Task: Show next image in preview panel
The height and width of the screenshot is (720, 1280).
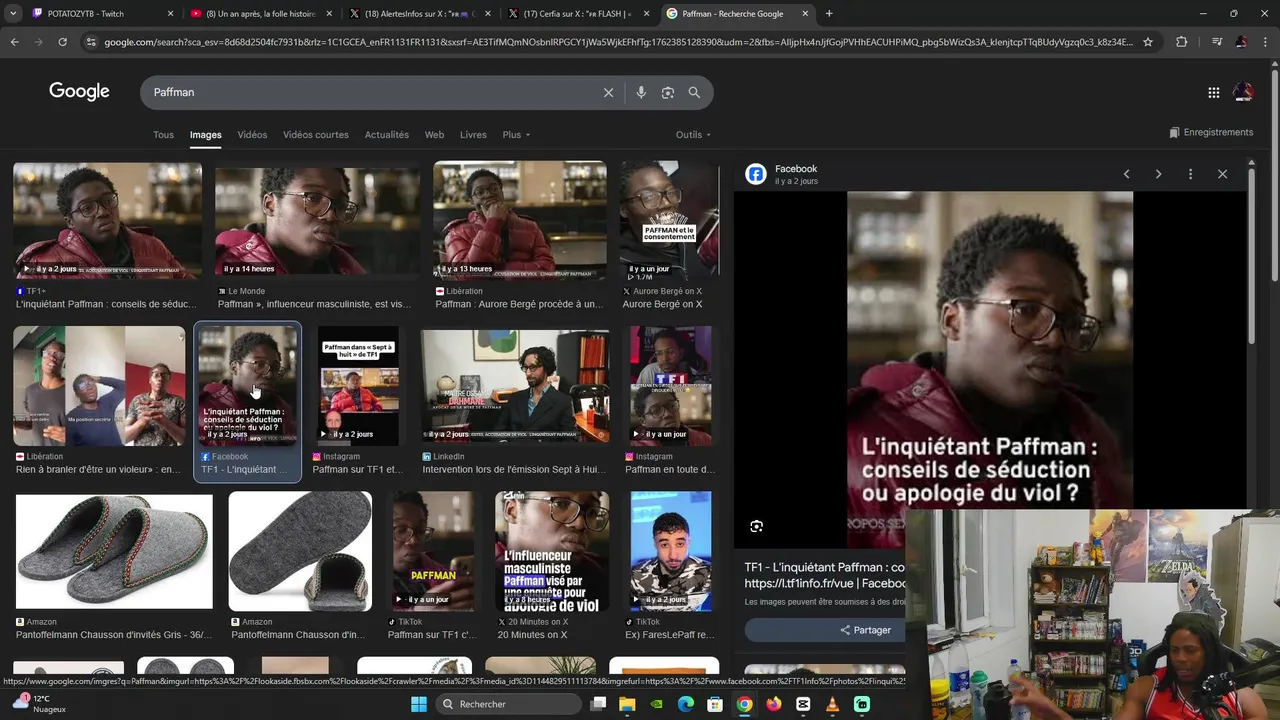Action: [1158, 174]
